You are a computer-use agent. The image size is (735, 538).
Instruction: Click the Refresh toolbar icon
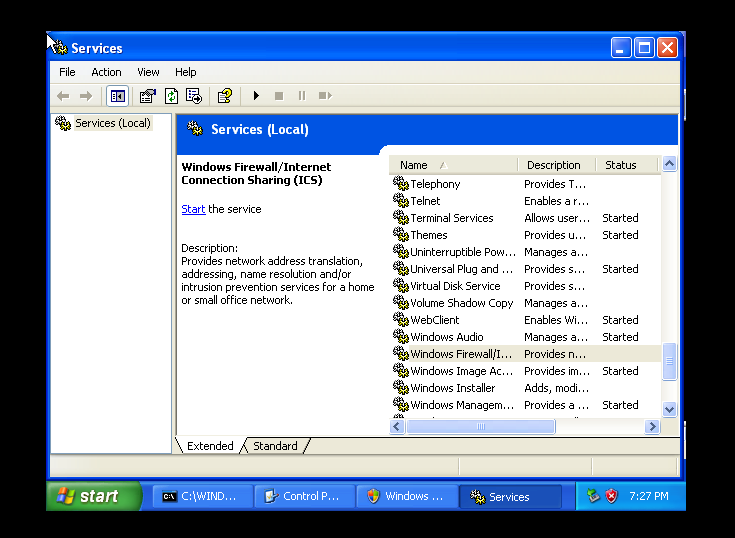[x=171, y=96]
